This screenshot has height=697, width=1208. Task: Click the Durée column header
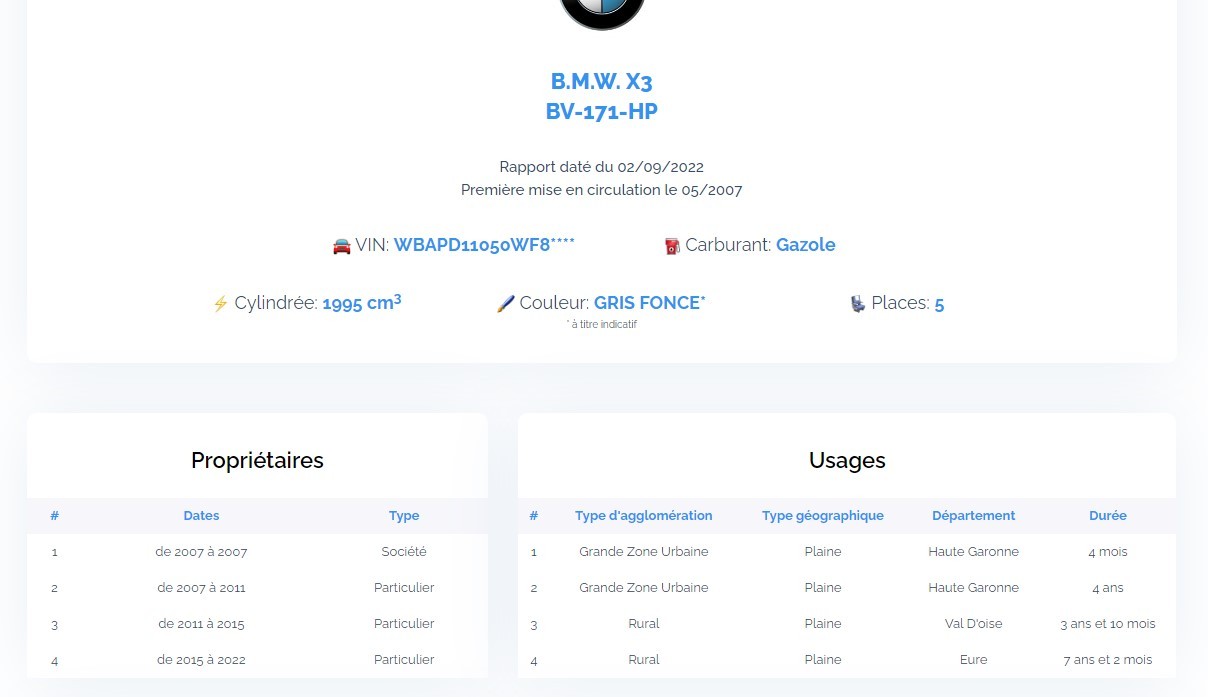(x=1108, y=516)
